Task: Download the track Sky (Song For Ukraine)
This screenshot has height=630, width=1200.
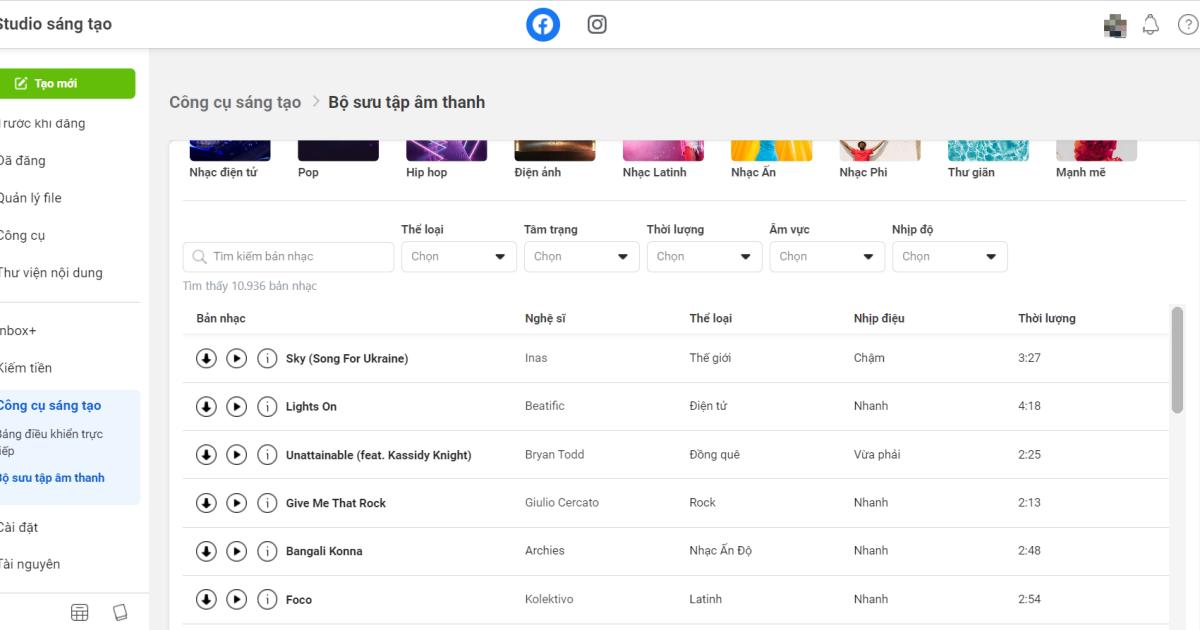Action: pos(206,358)
